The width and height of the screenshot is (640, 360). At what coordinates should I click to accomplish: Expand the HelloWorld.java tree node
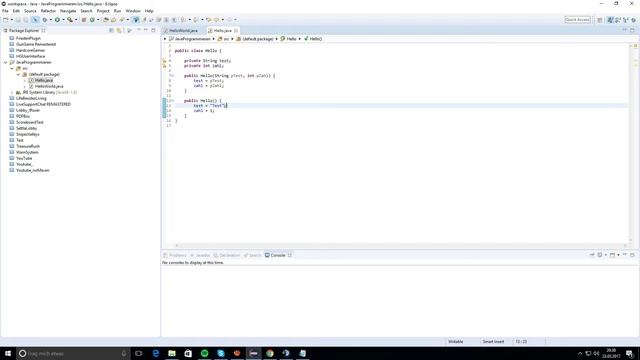tap(25, 87)
